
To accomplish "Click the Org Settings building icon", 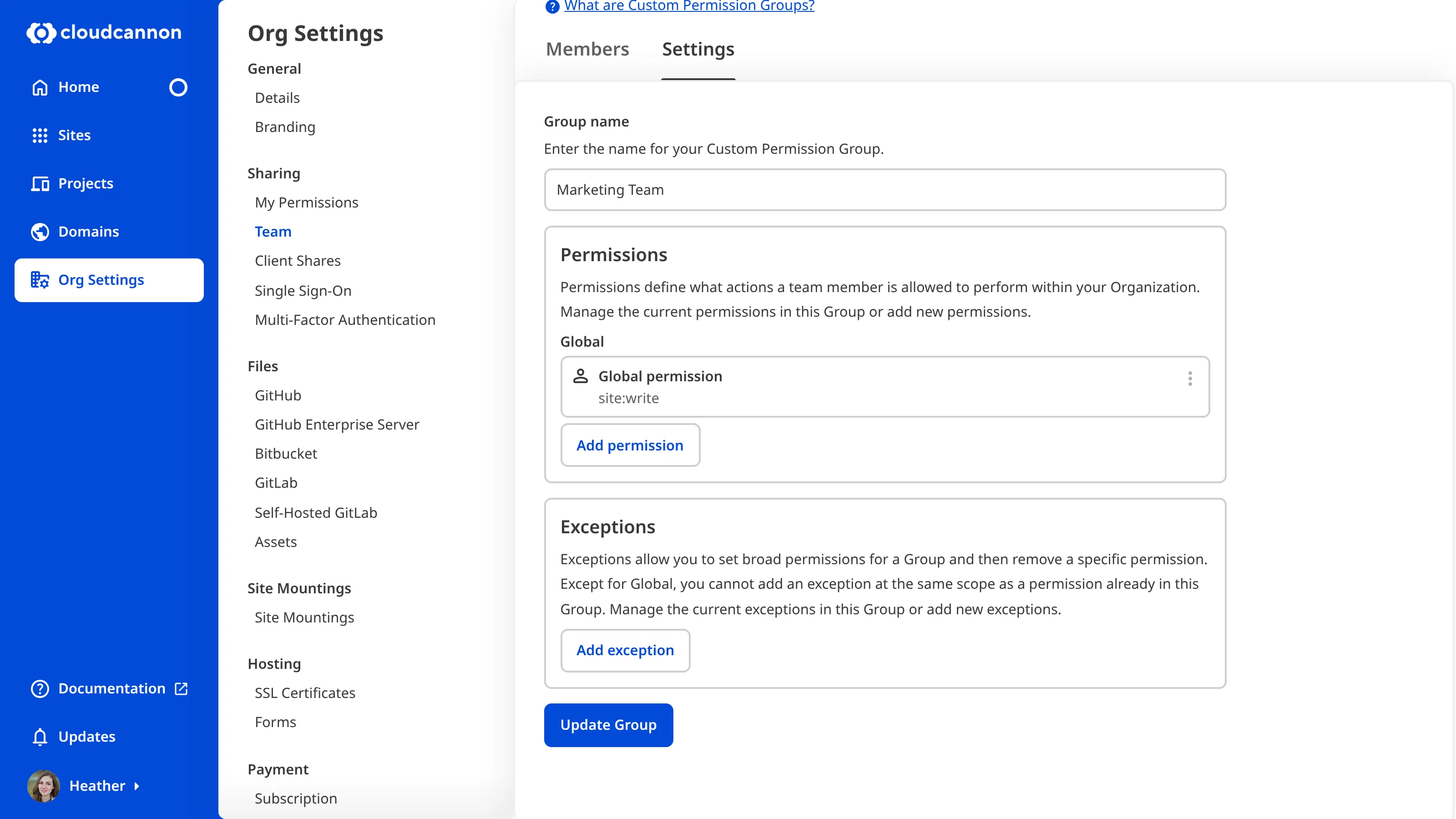I will (x=40, y=280).
